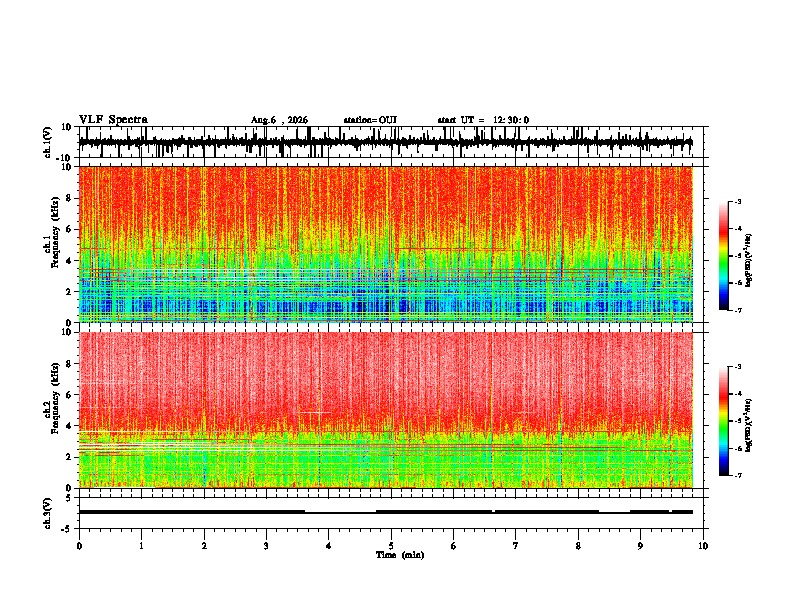Viewport: 792px width, 612px height.
Task: Click the time axis tick label "1"
Action: [x=141, y=546]
